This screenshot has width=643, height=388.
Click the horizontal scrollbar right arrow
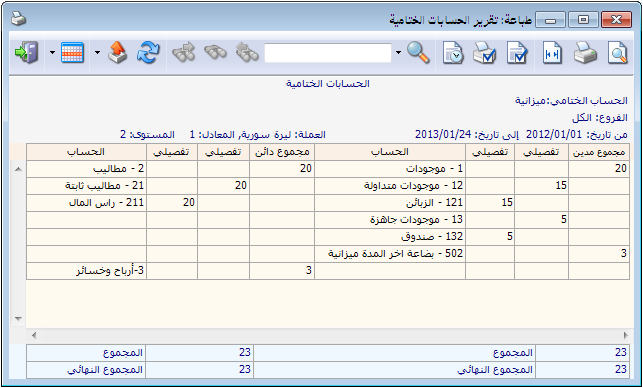[x=626, y=336]
